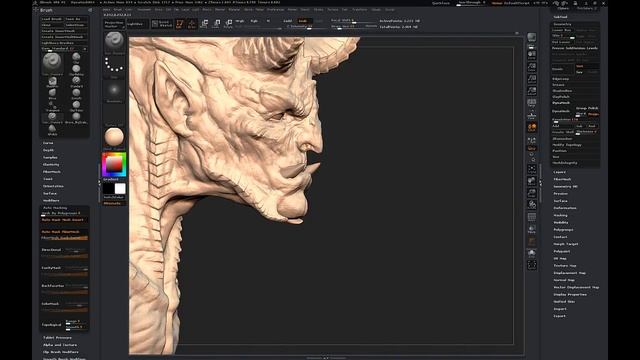Click the Frame mesh icon
The height and width of the screenshot is (360, 640).
pyautogui.click(x=531, y=169)
